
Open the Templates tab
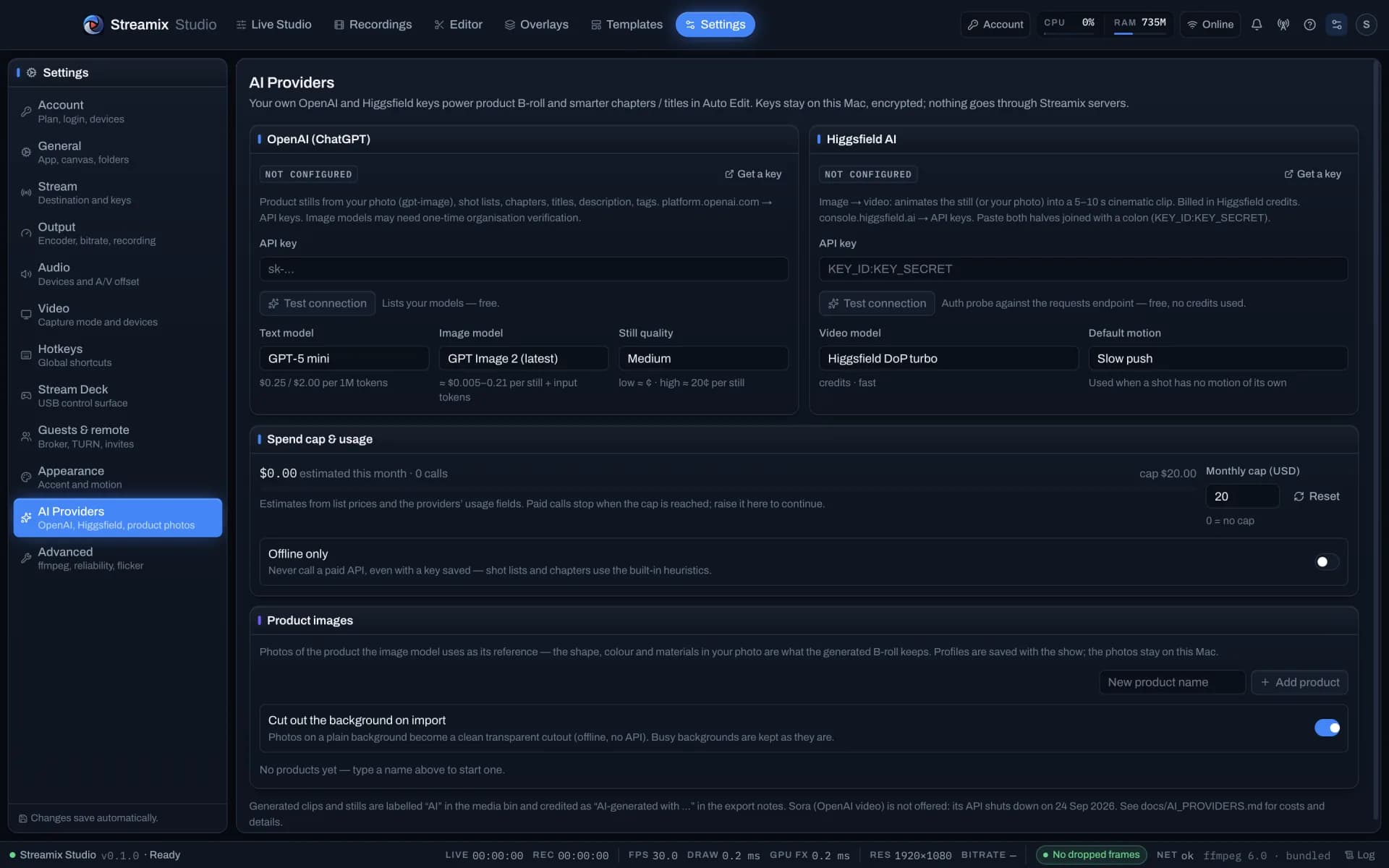pos(626,25)
